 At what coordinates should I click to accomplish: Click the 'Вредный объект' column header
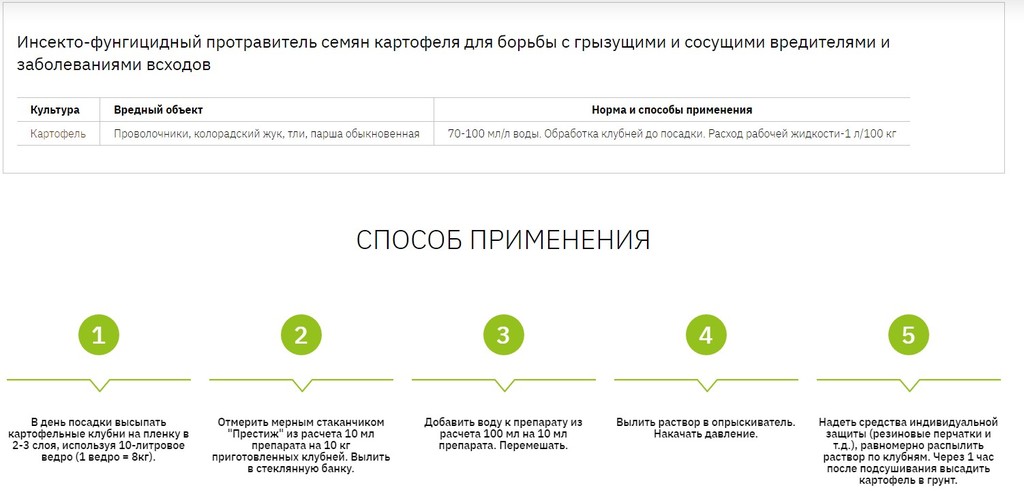(158, 110)
